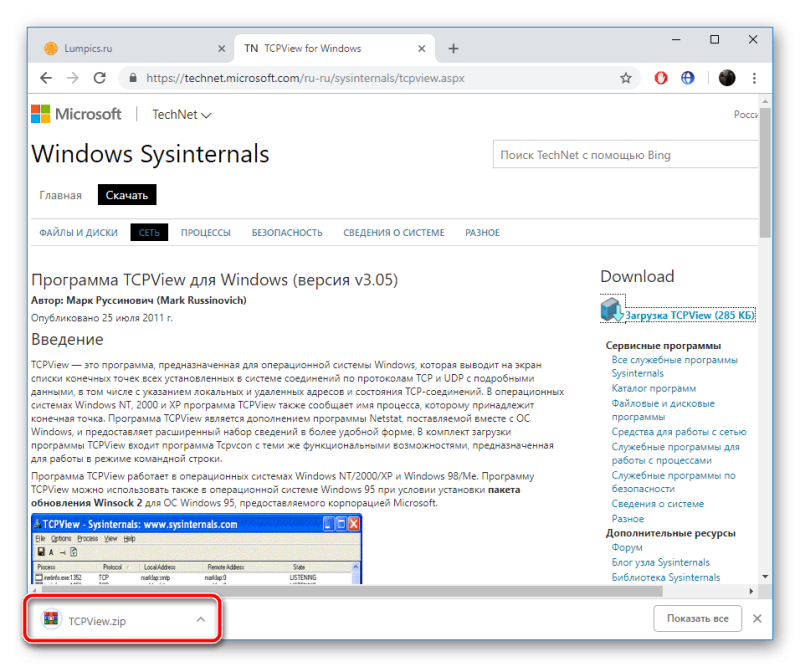Viewport: 800px width, 667px height.
Task: Open the blue globe extension icon
Action: coord(688,78)
